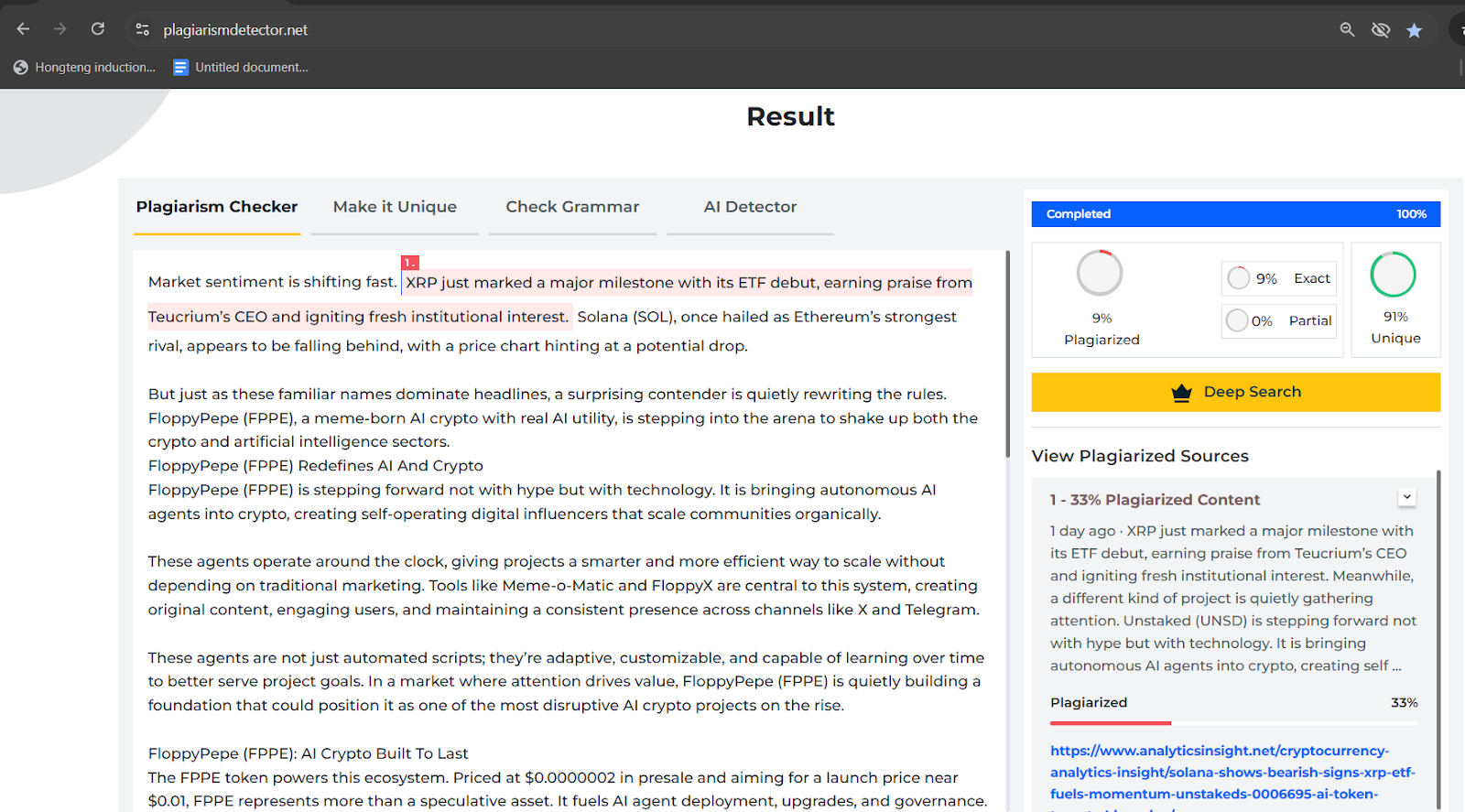
Task: Go back with the browser back arrow
Action: click(23, 29)
